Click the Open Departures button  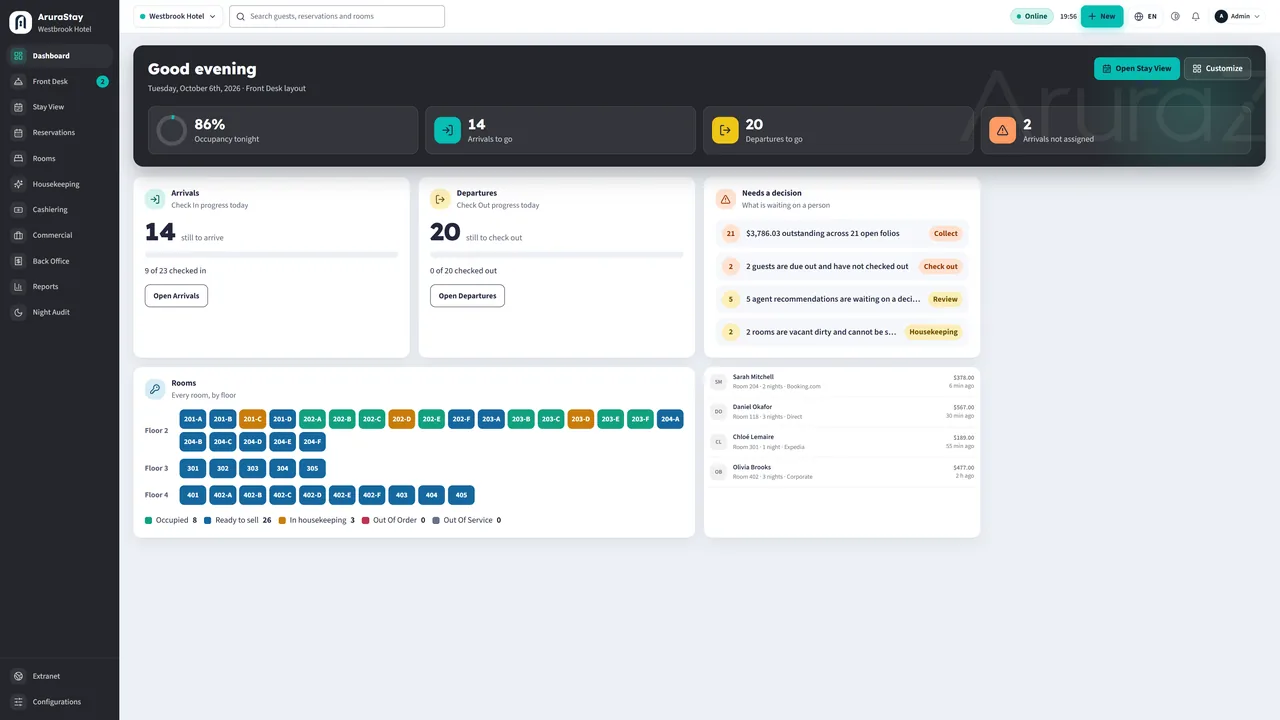[x=467, y=296]
